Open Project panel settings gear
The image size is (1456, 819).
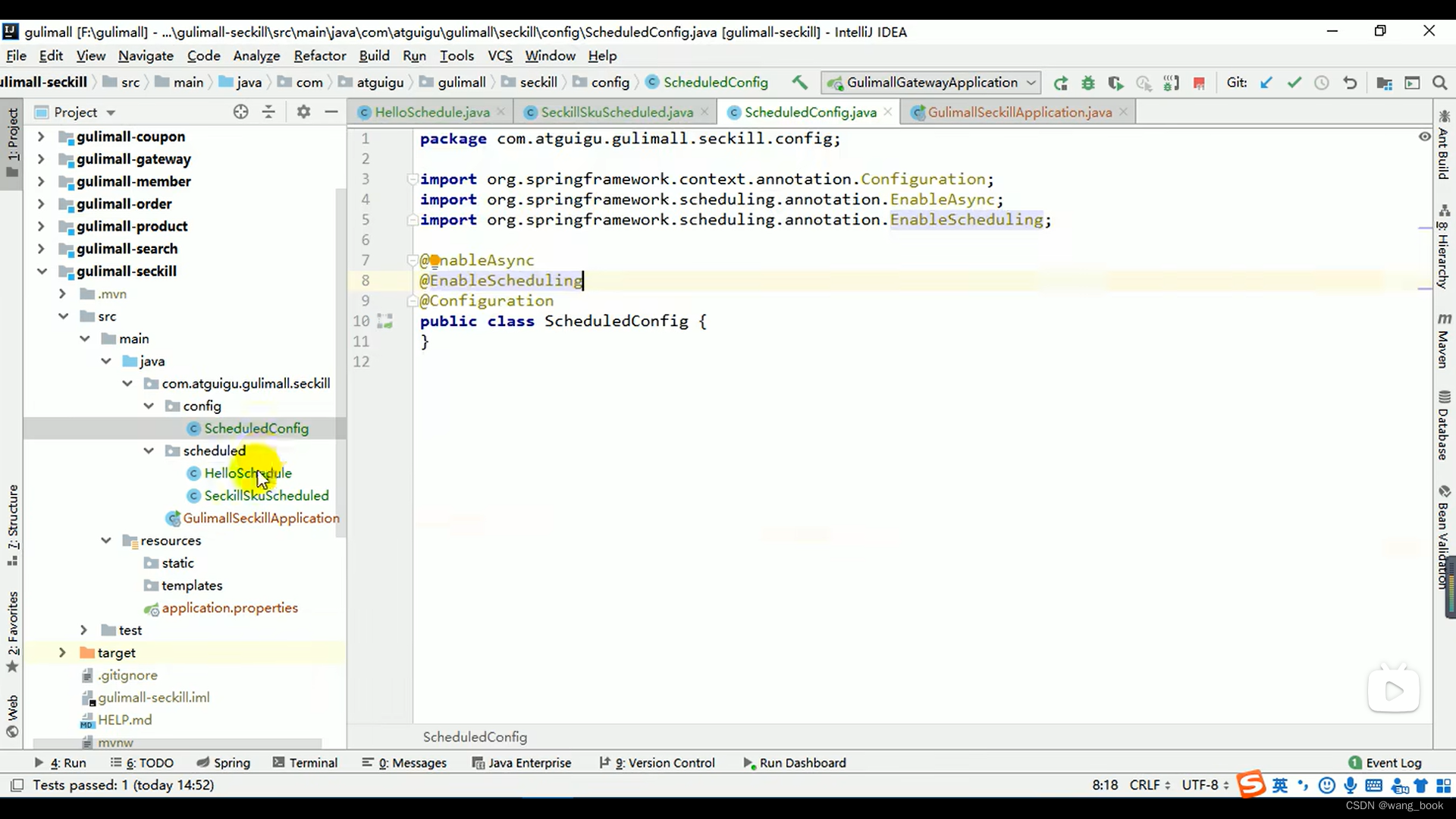pyautogui.click(x=303, y=112)
